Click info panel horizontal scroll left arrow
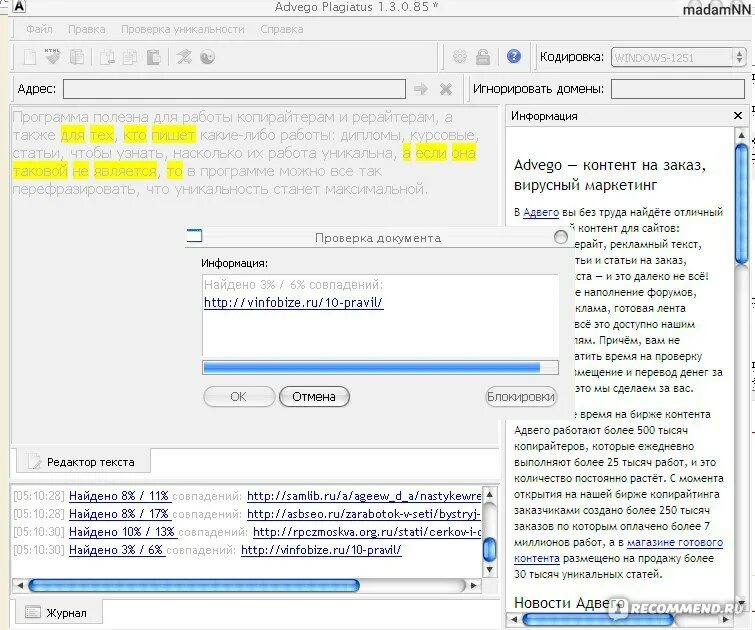Viewport: 755px width, 630px height. [513, 619]
